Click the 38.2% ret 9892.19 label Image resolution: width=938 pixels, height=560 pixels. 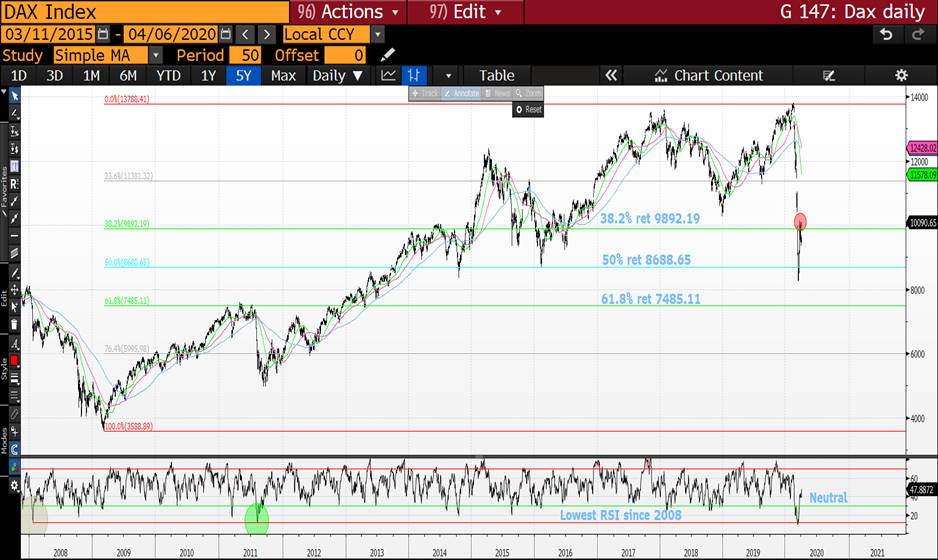click(650, 218)
